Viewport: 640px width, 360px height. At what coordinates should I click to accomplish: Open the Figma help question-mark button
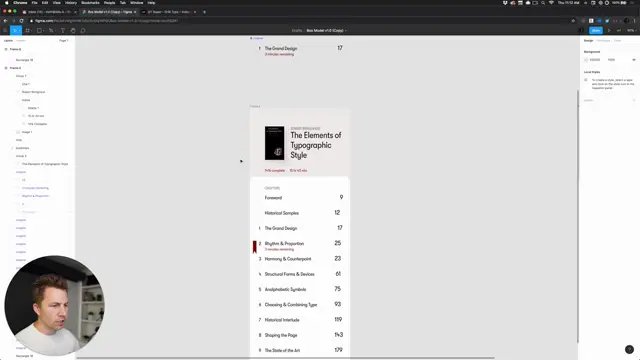(x=629, y=349)
